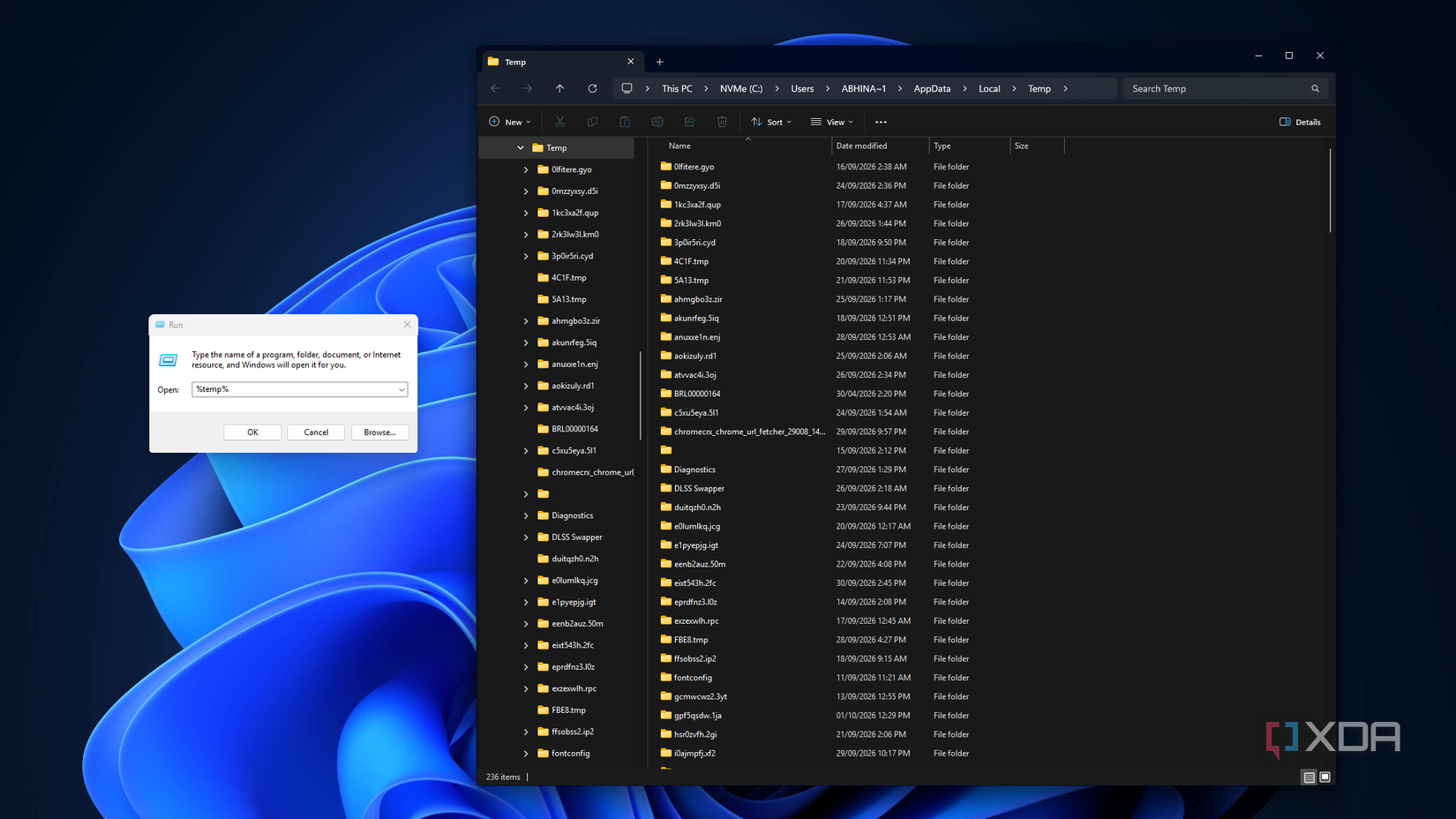Click the Copy toolbar icon
Viewport: 1456px width, 819px height.
[592, 122]
